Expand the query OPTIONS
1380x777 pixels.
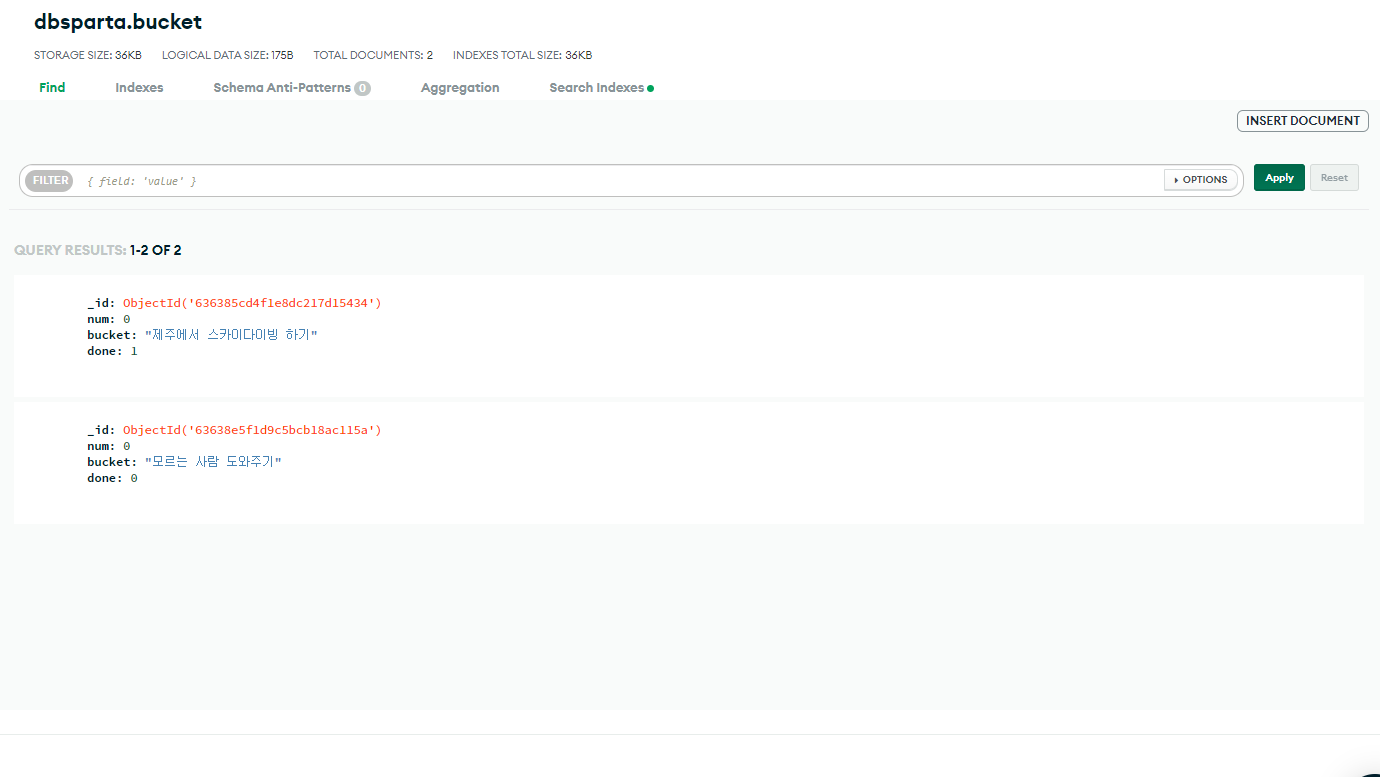tap(1201, 180)
